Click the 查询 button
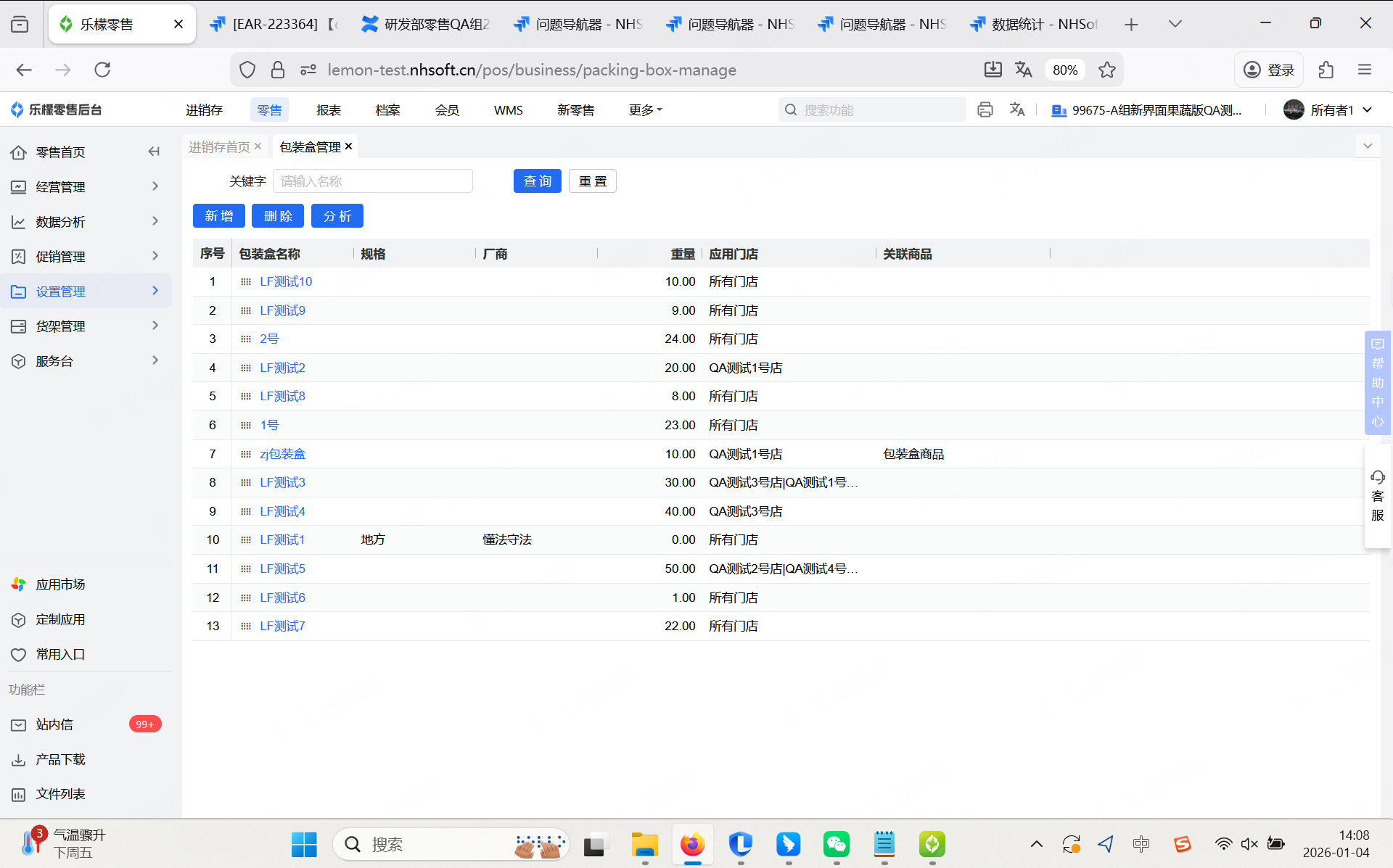The image size is (1393, 868). pyautogui.click(x=537, y=181)
